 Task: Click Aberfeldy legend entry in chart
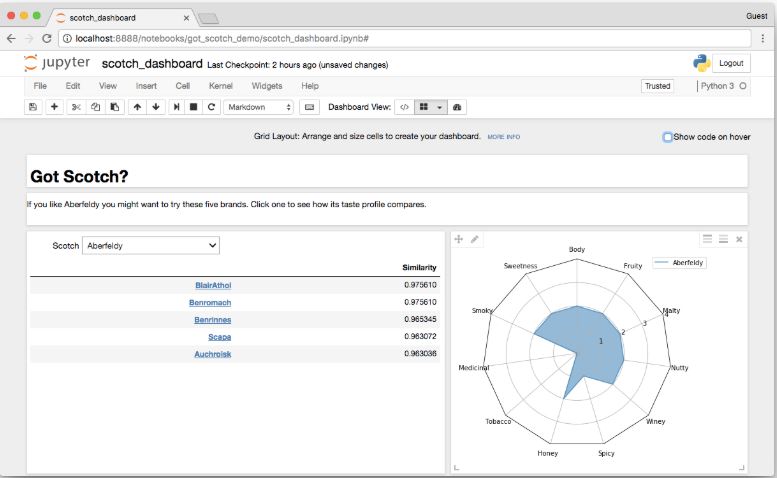pos(679,263)
